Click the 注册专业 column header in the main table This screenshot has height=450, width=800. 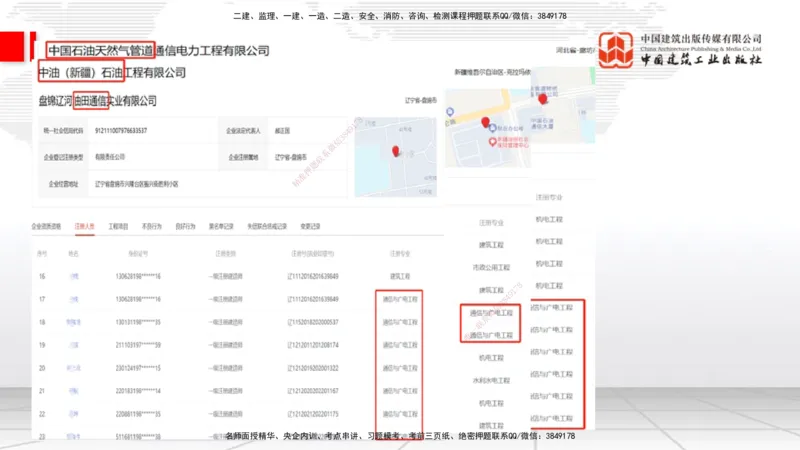point(400,254)
